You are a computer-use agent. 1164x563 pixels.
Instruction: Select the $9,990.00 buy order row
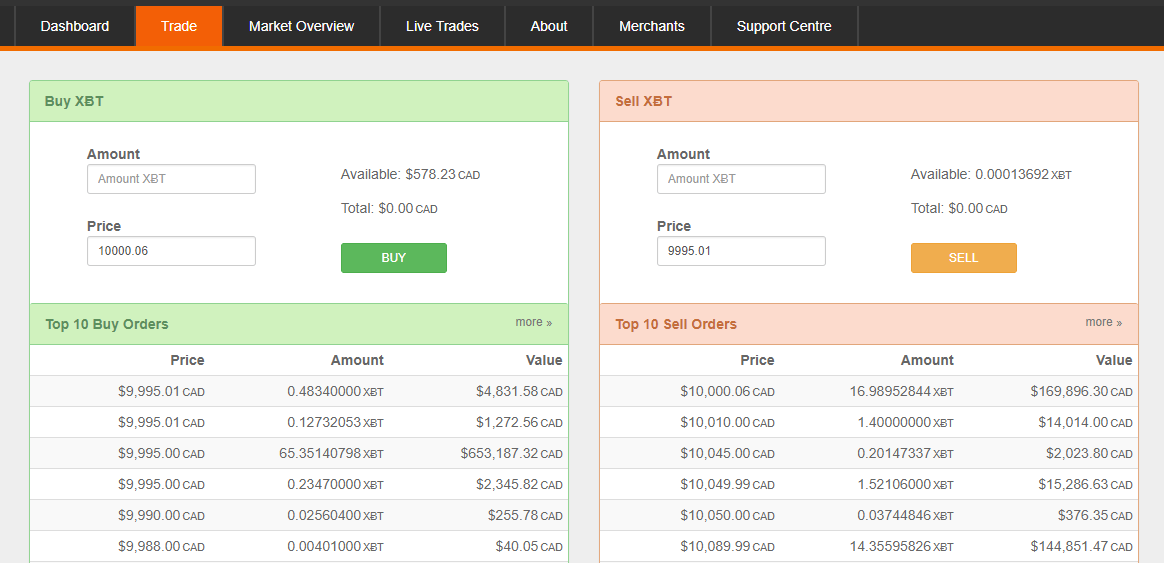299,515
